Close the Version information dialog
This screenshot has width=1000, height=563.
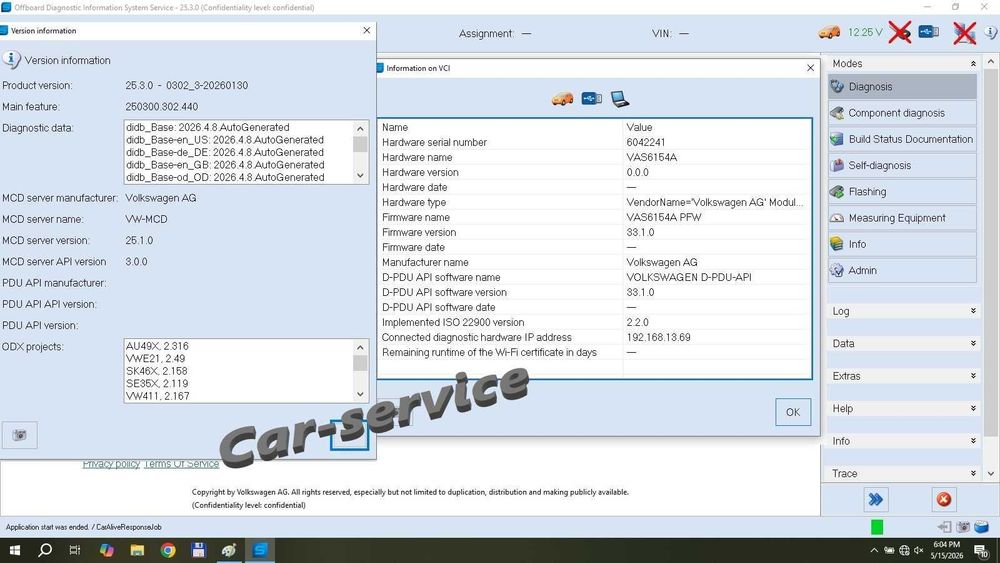(367, 30)
